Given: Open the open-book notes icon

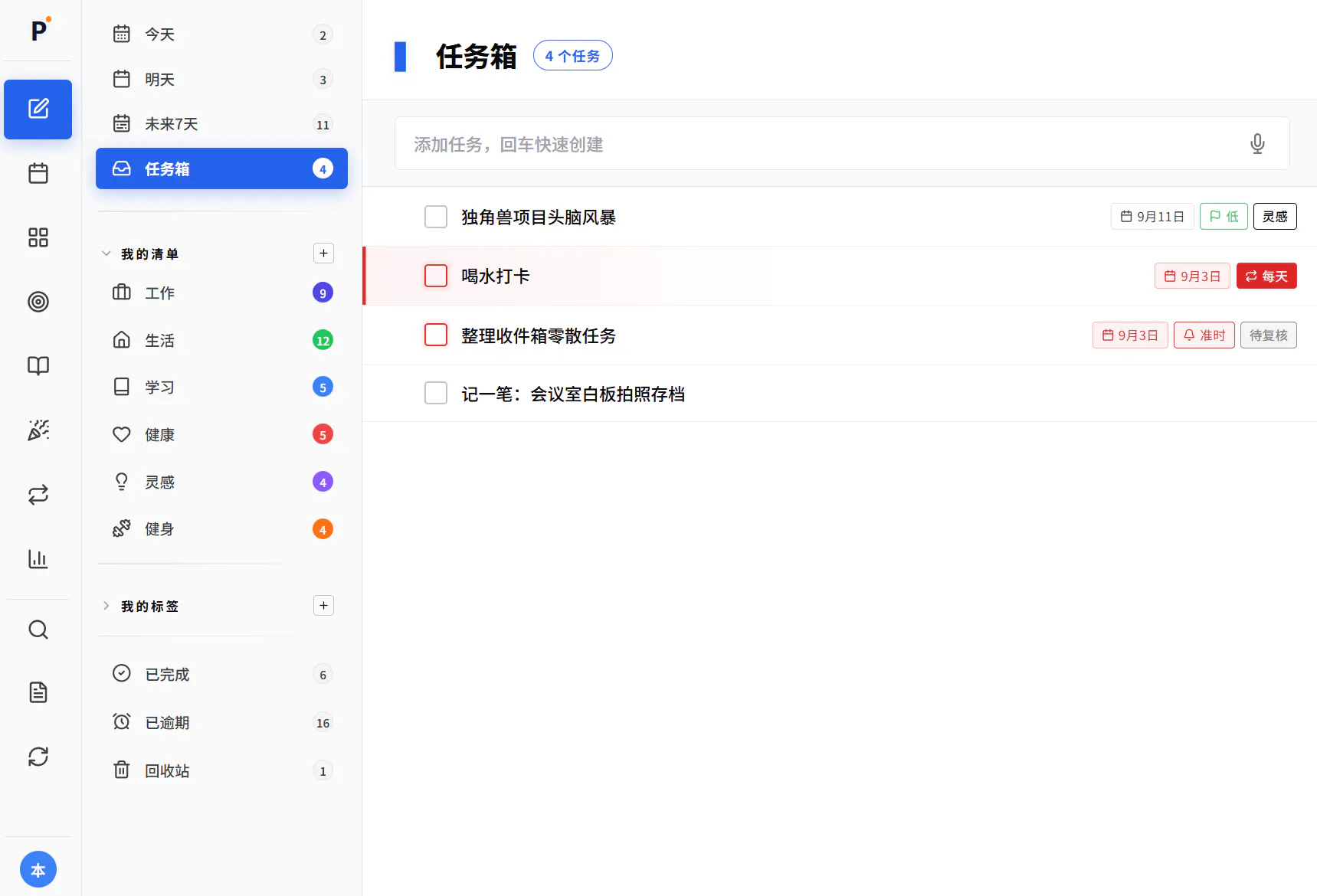Looking at the screenshot, I should 38,366.
